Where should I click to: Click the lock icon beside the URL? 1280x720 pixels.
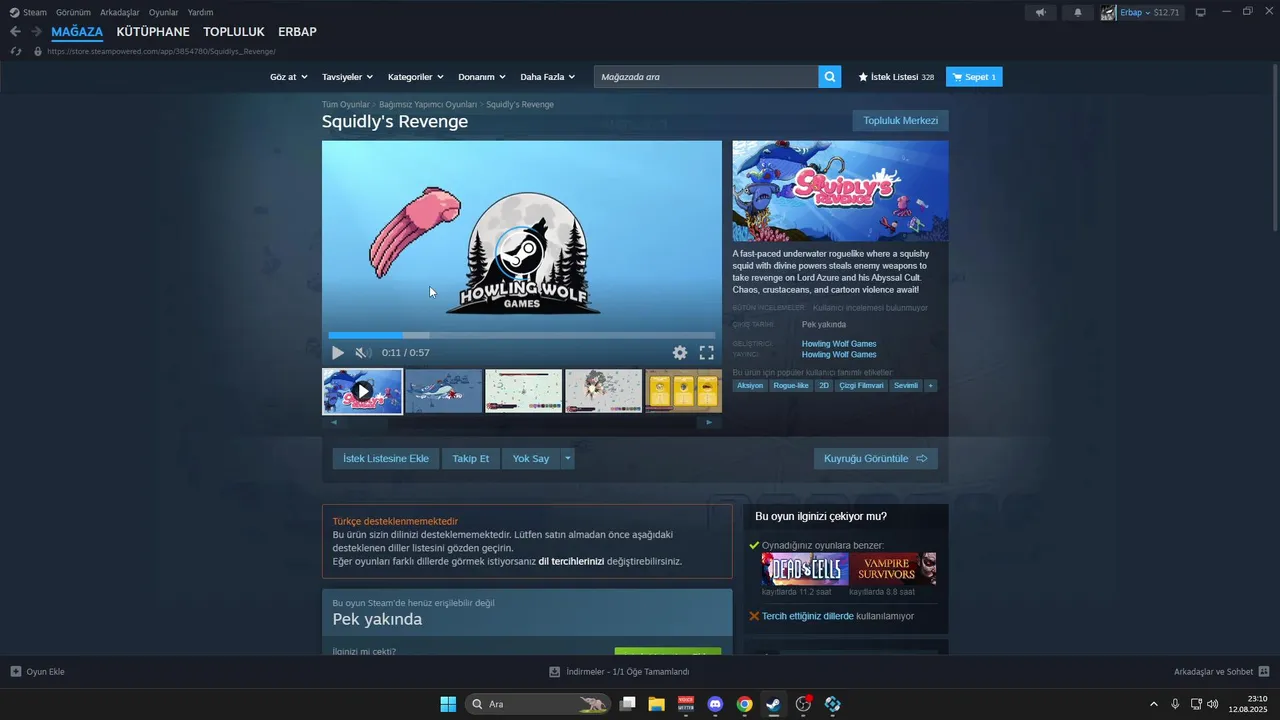(38, 51)
